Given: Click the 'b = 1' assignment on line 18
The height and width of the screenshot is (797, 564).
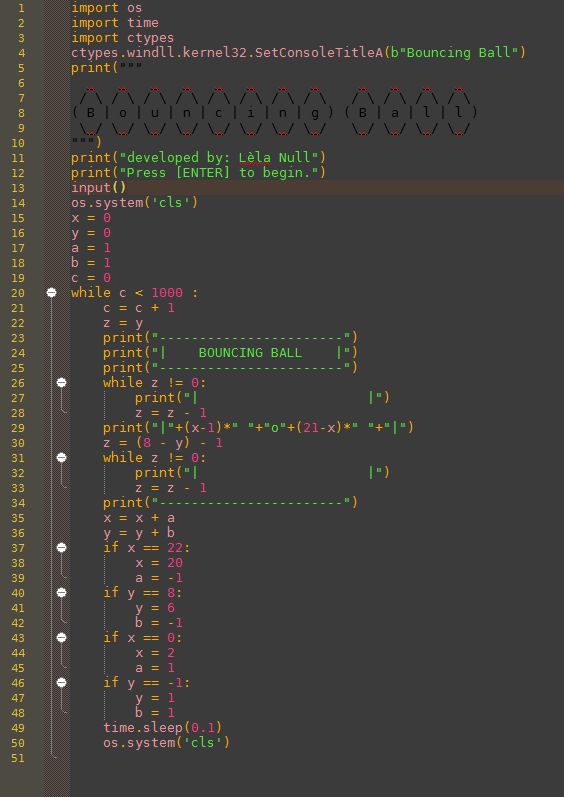Looking at the screenshot, I should (91, 263).
